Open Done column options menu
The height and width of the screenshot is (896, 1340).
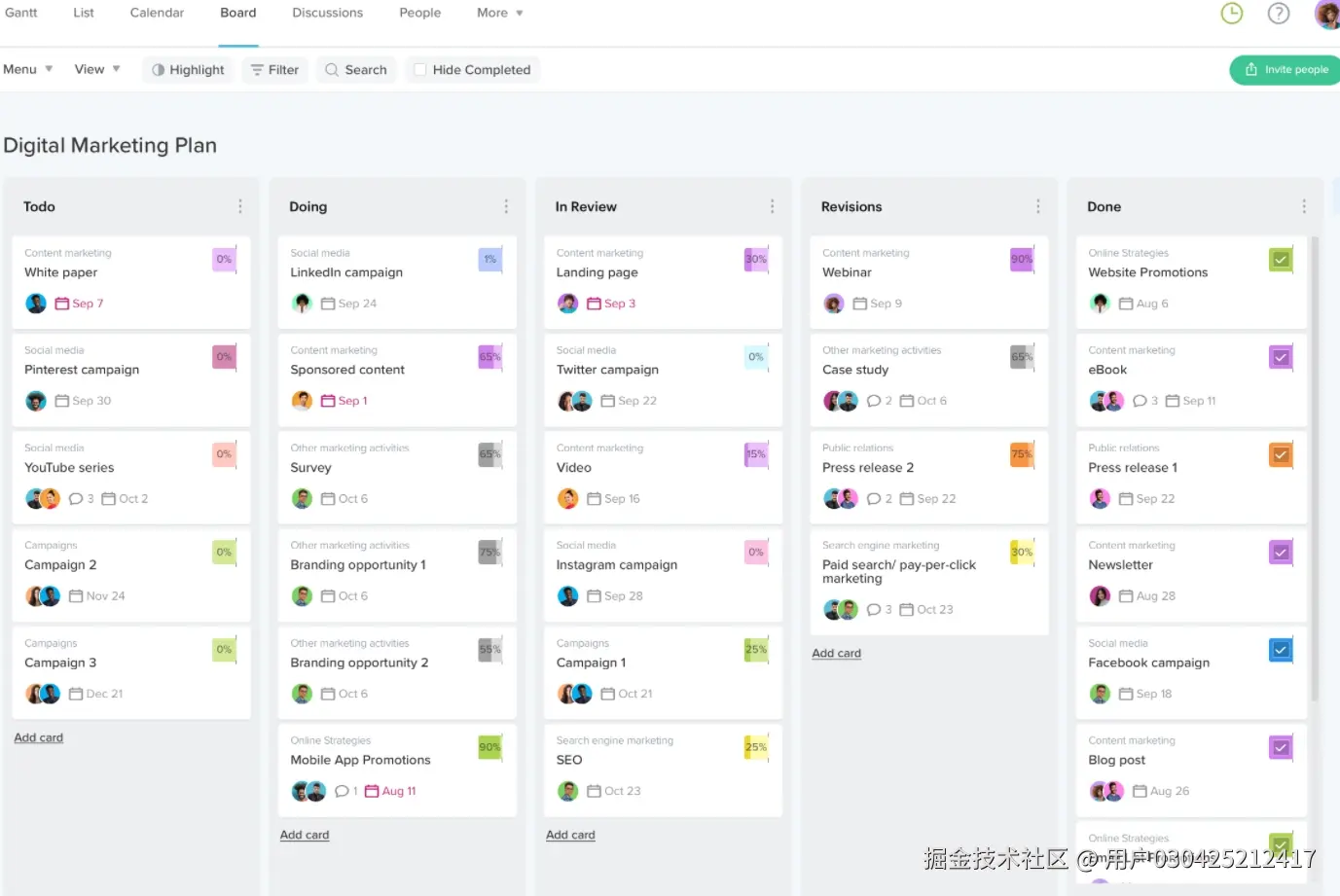(1304, 206)
